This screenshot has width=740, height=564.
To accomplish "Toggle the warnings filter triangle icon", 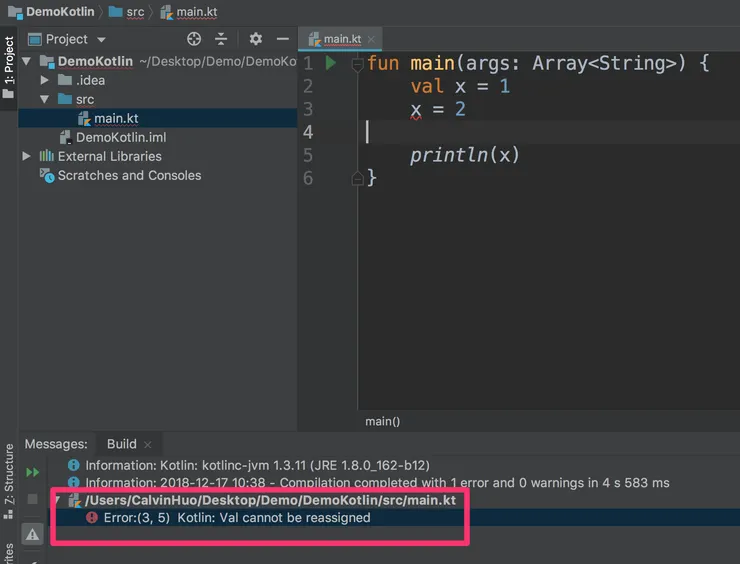I will pyautogui.click(x=32, y=535).
